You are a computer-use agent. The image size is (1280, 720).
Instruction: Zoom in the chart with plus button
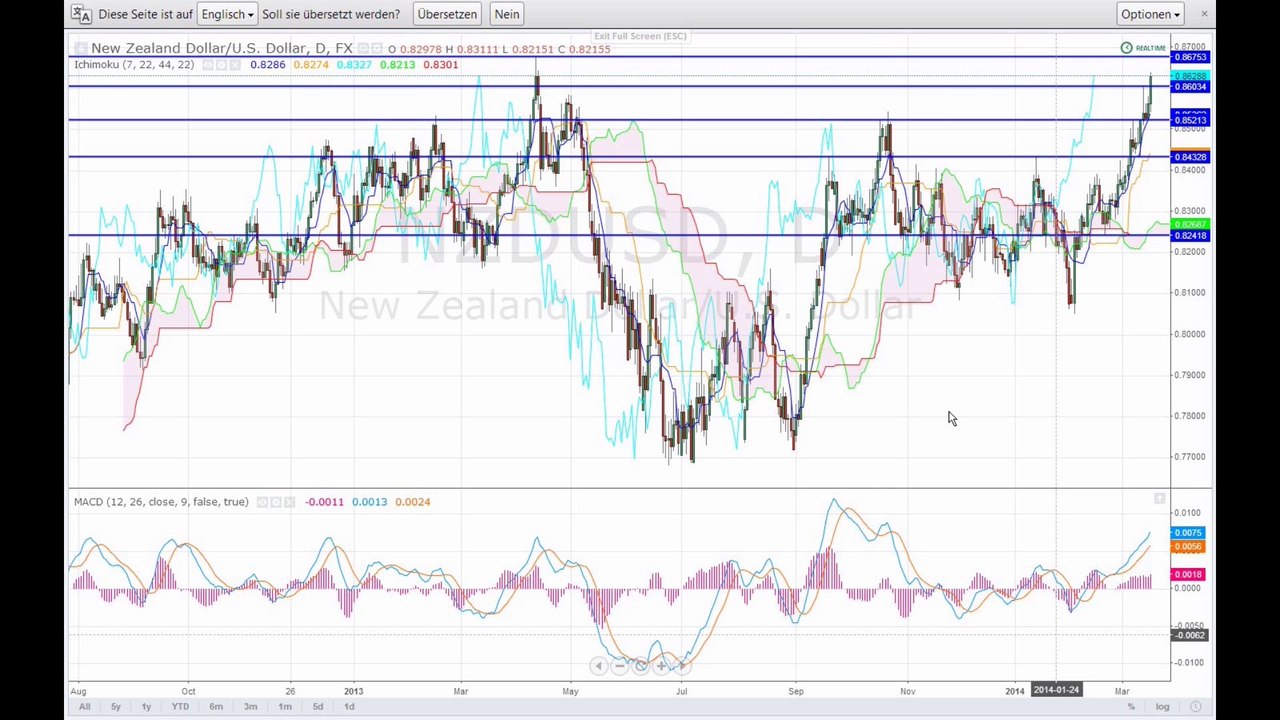pyautogui.click(x=661, y=666)
